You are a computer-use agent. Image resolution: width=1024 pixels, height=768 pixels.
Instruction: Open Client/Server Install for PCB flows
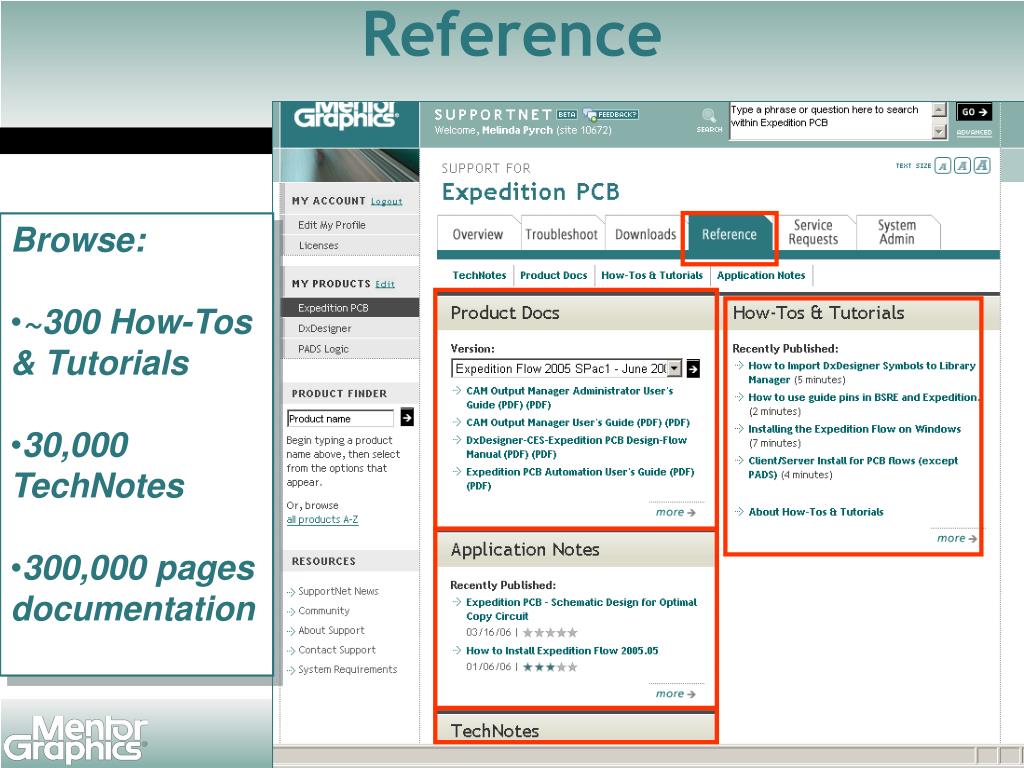853,467
